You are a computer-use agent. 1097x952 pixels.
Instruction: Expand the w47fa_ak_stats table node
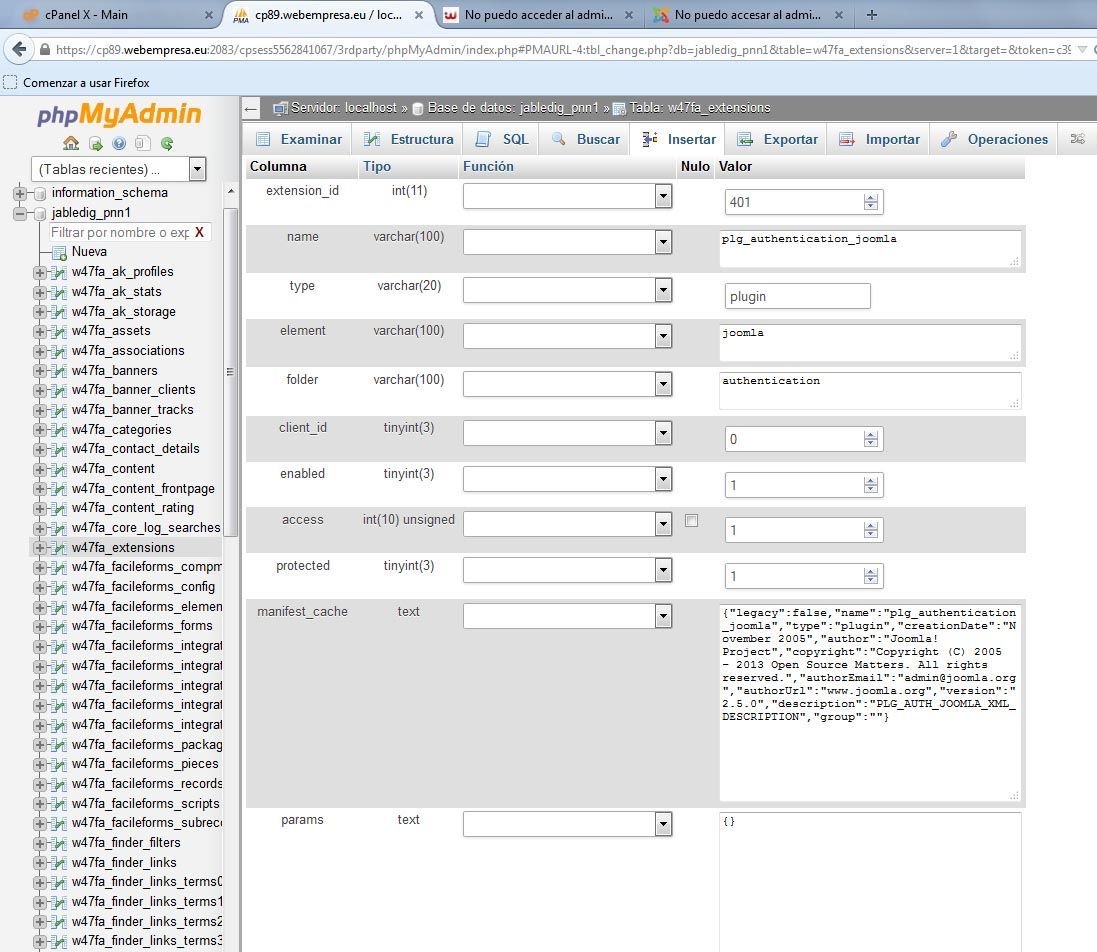coord(39,292)
